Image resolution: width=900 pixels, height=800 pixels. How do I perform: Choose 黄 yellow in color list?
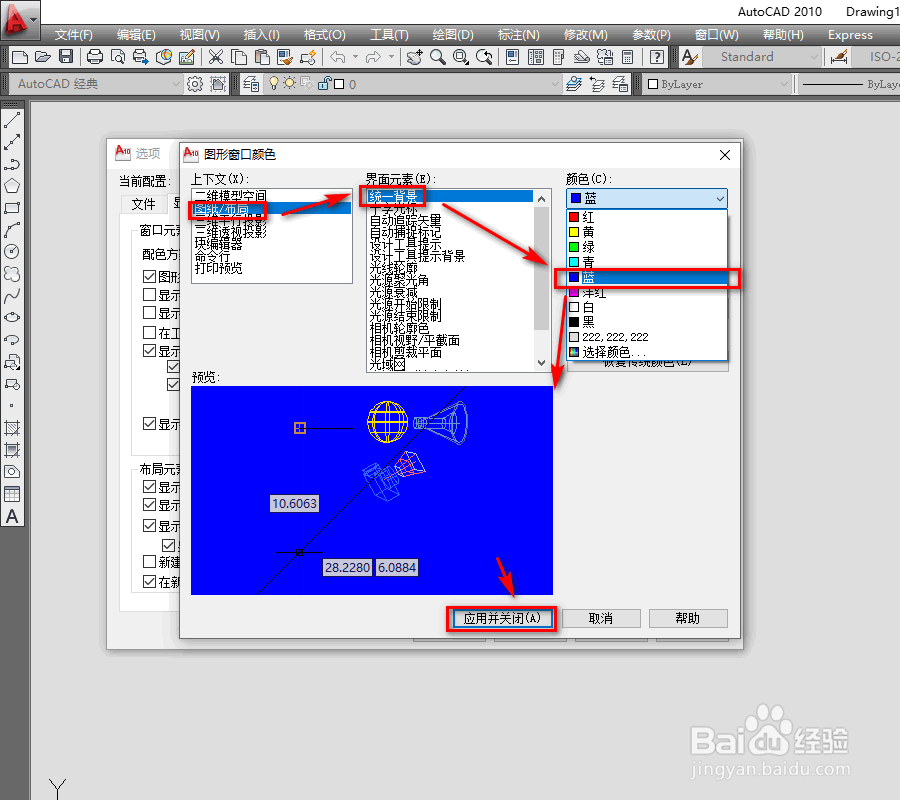tap(647, 232)
